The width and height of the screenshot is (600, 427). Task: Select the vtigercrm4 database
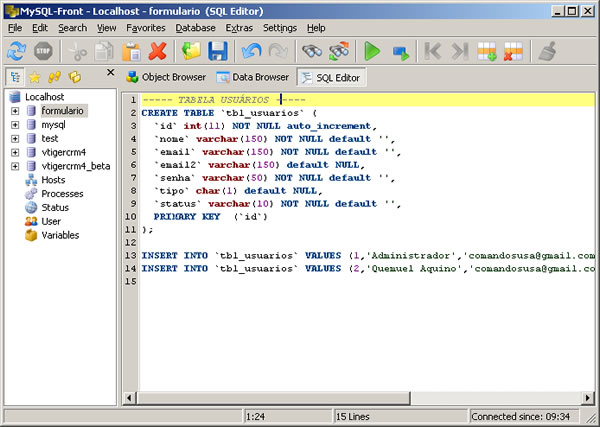coord(64,152)
